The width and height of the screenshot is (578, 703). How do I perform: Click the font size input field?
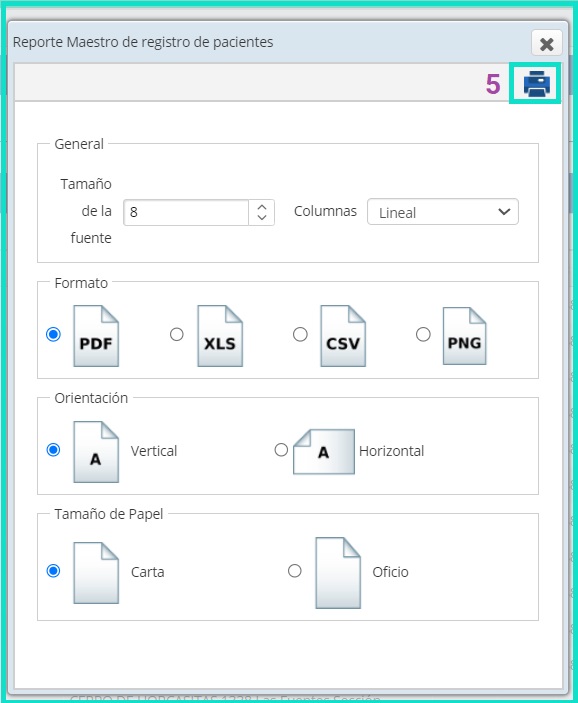click(x=186, y=212)
